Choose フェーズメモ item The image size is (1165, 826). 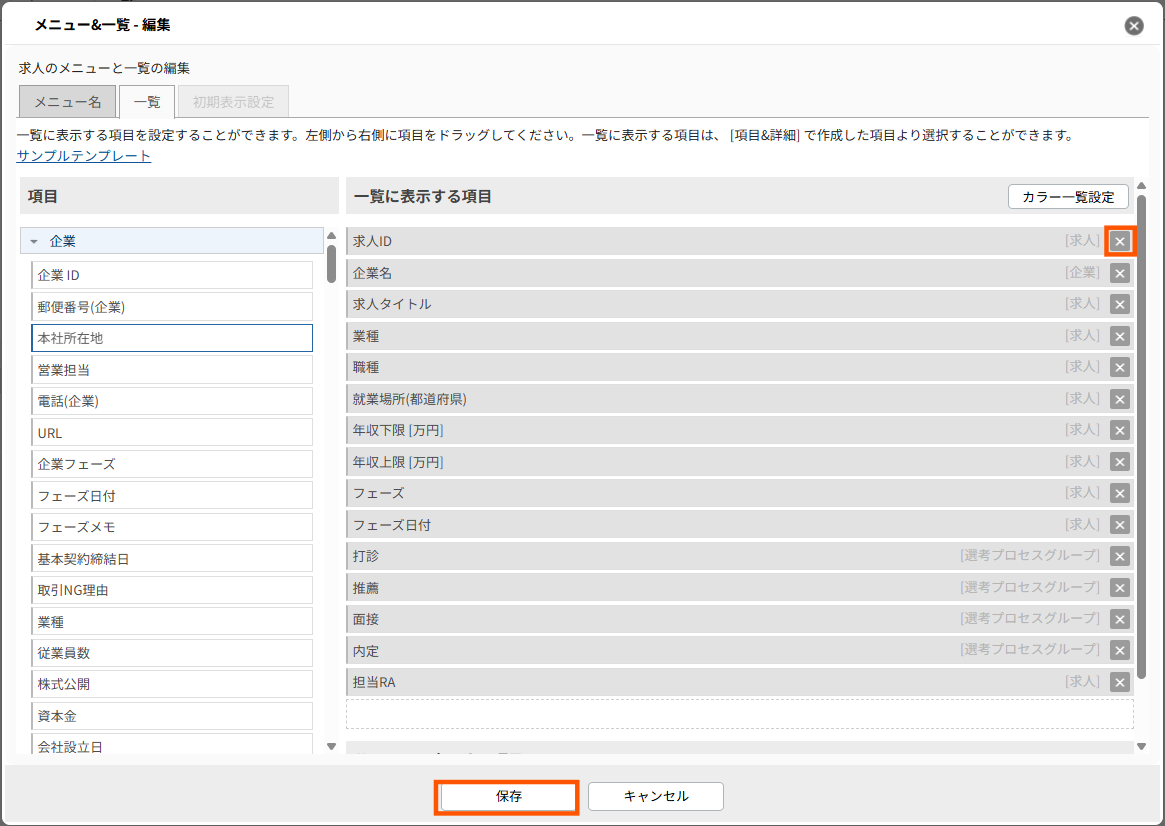(x=172, y=527)
